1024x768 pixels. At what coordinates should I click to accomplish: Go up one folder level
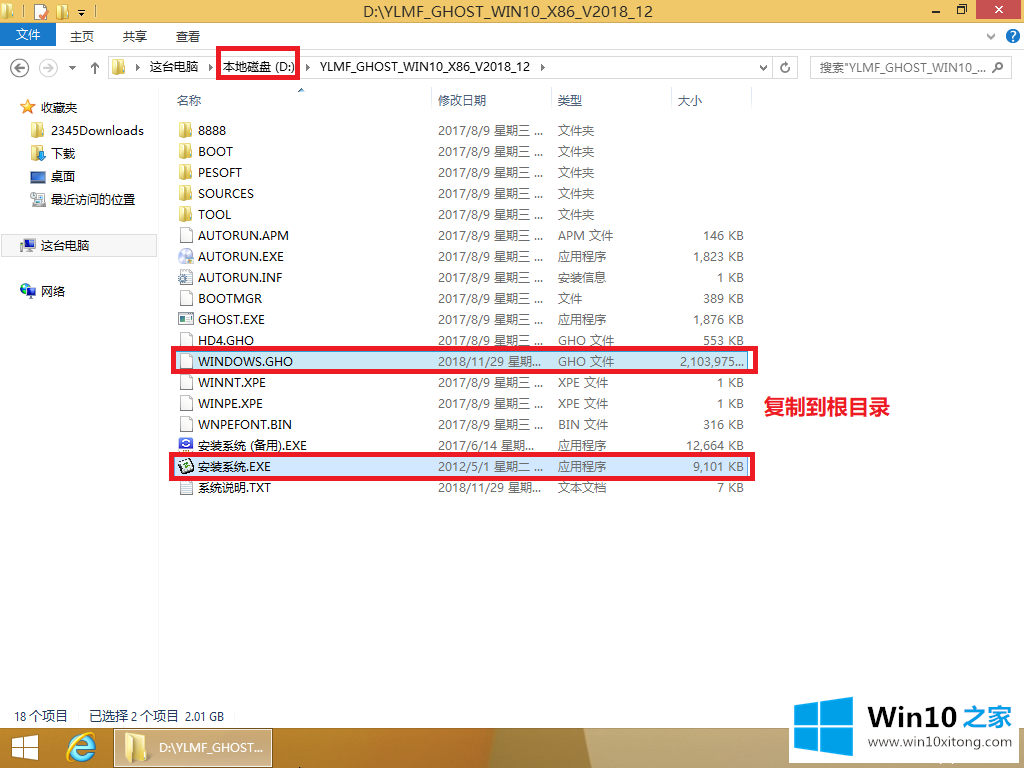point(95,67)
